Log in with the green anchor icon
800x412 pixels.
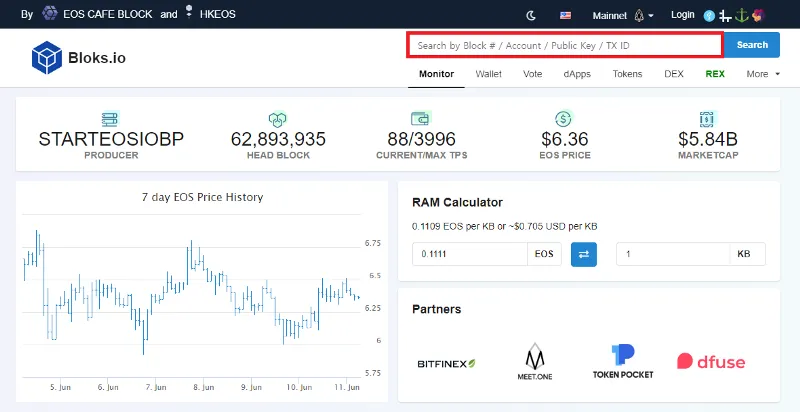click(741, 15)
